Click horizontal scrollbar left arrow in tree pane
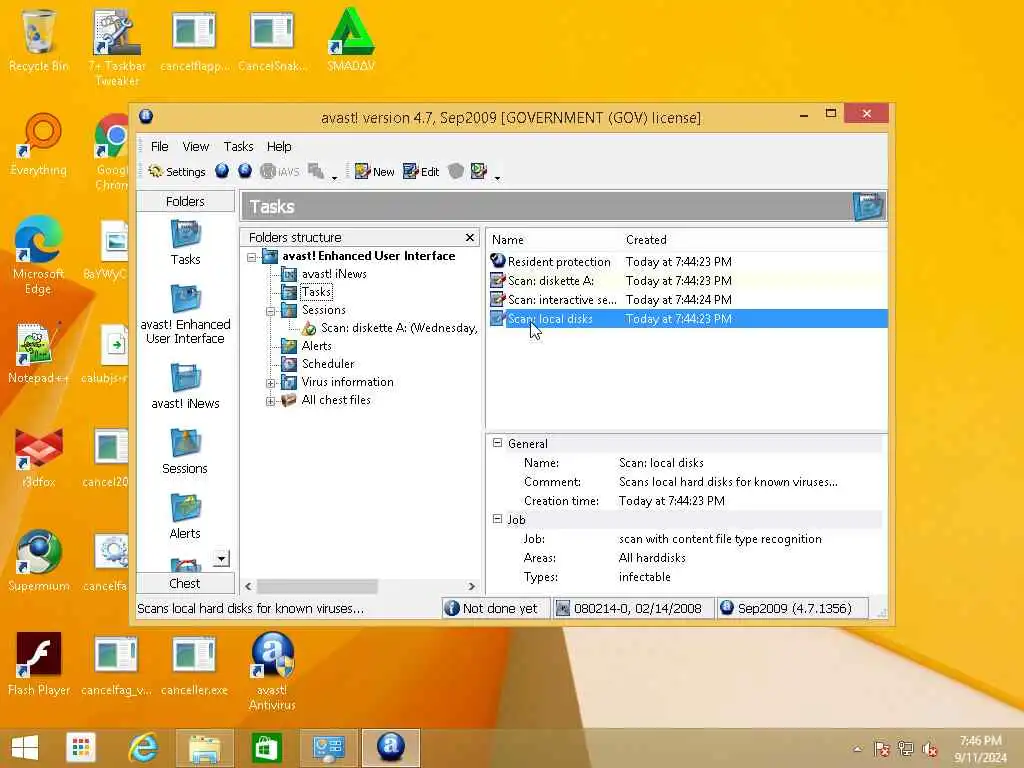Image resolution: width=1024 pixels, height=768 pixels. 248,586
